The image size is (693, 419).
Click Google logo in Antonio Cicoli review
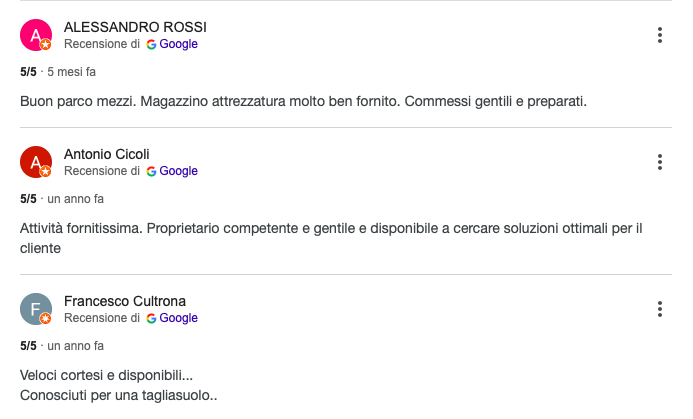151,171
